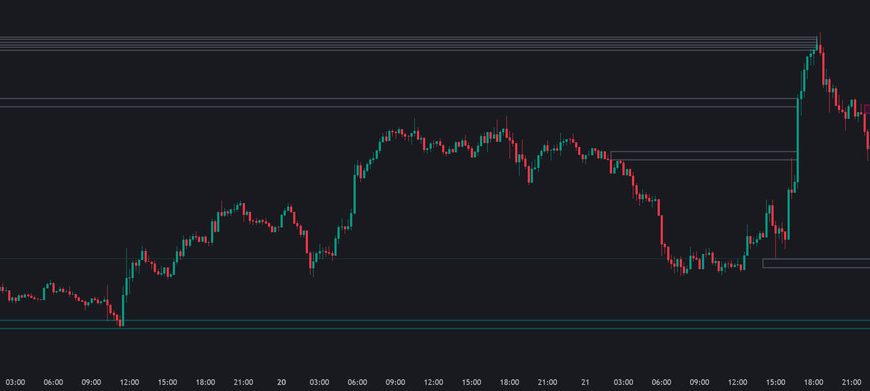Click the last 21:00 label at far right
Image resolution: width=870 pixels, height=391 pixels.
[851, 382]
